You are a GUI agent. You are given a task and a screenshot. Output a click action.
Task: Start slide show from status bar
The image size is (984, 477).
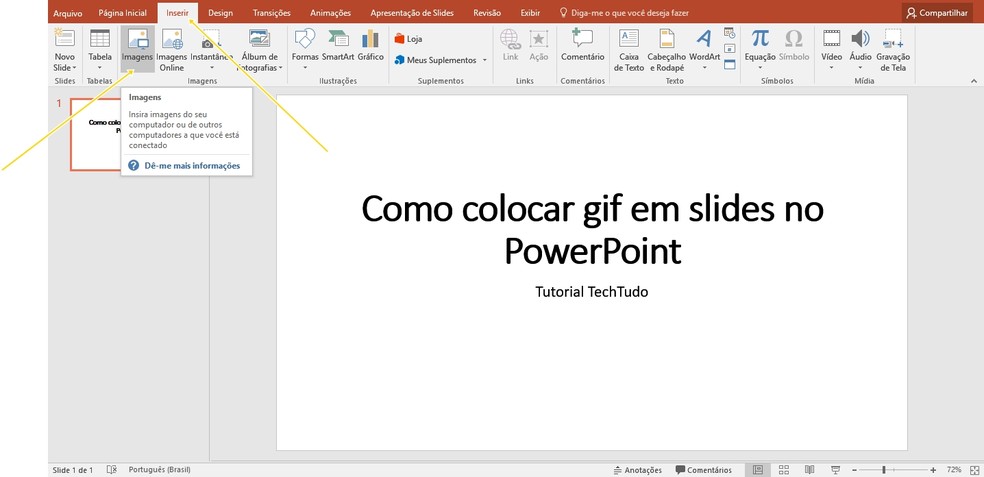pyautogui.click(x=835, y=470)
